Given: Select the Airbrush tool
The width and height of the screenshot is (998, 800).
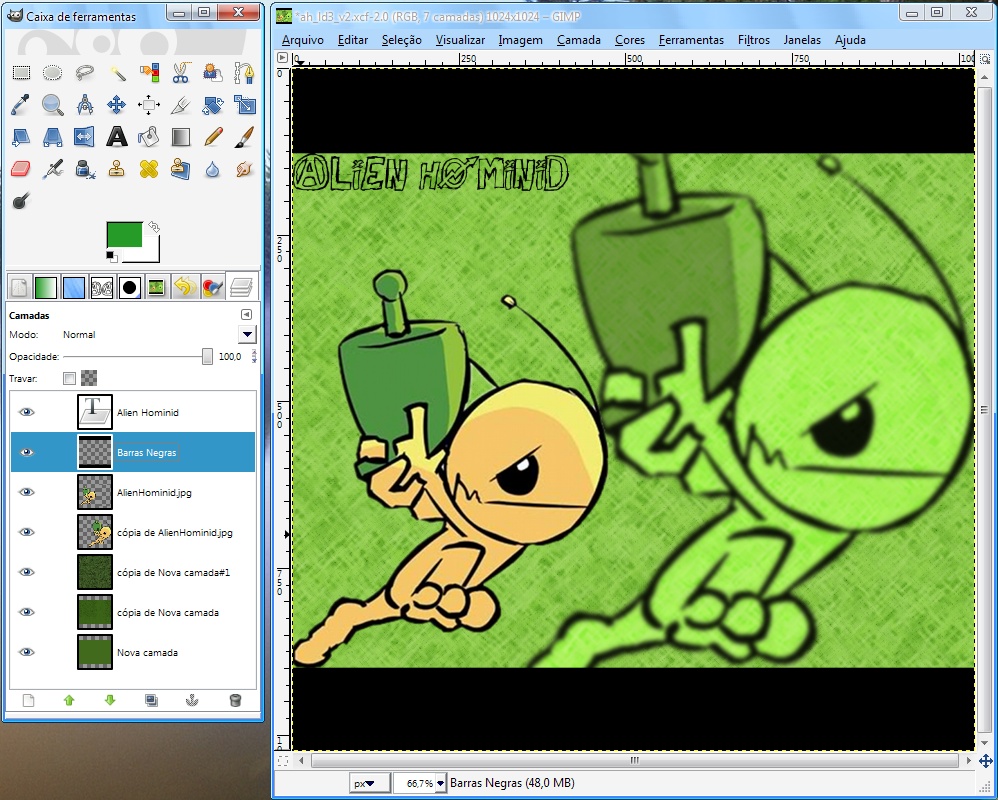Looking at the screenshot, I should (52, 169).
